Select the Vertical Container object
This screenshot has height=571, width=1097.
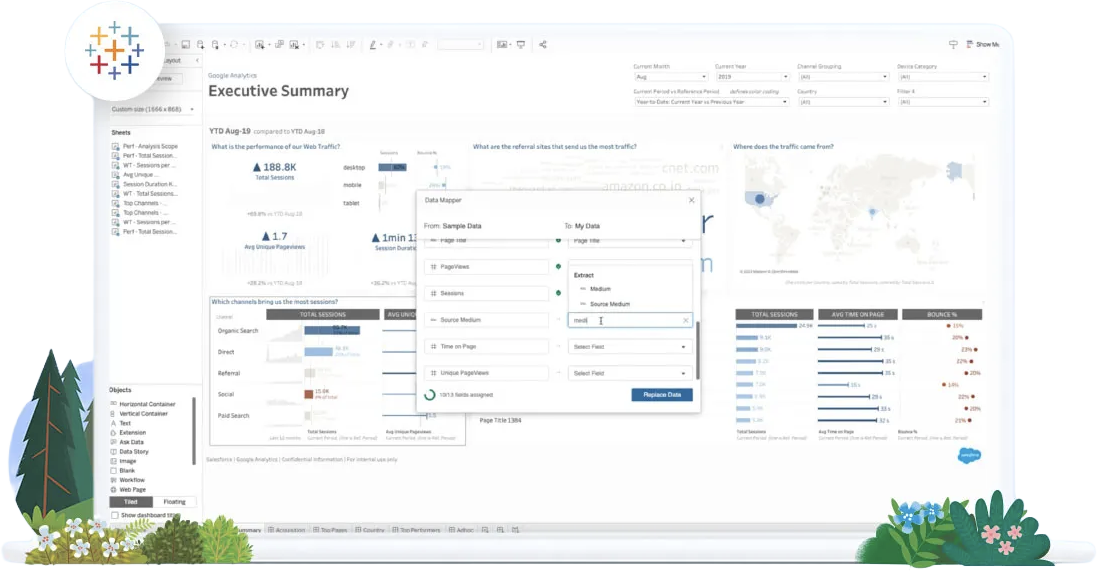(x=139, y=414)
